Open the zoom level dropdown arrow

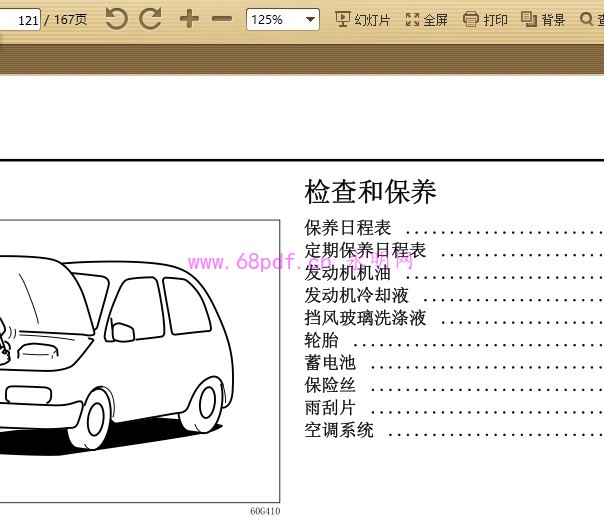[x=309, y=19]
